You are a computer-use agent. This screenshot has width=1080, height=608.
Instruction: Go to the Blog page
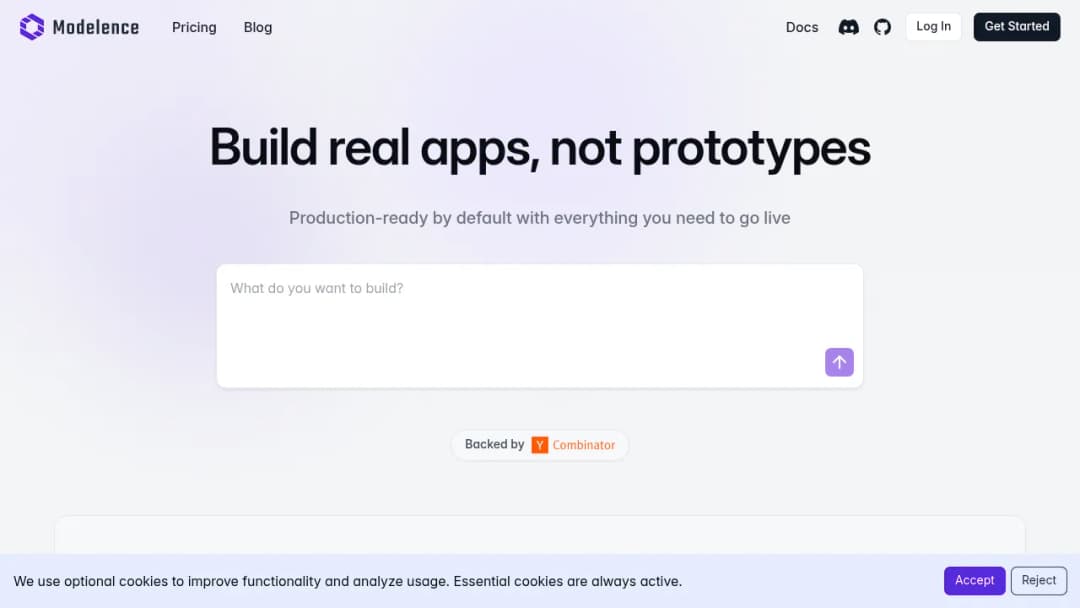click(x=258, y=27)
